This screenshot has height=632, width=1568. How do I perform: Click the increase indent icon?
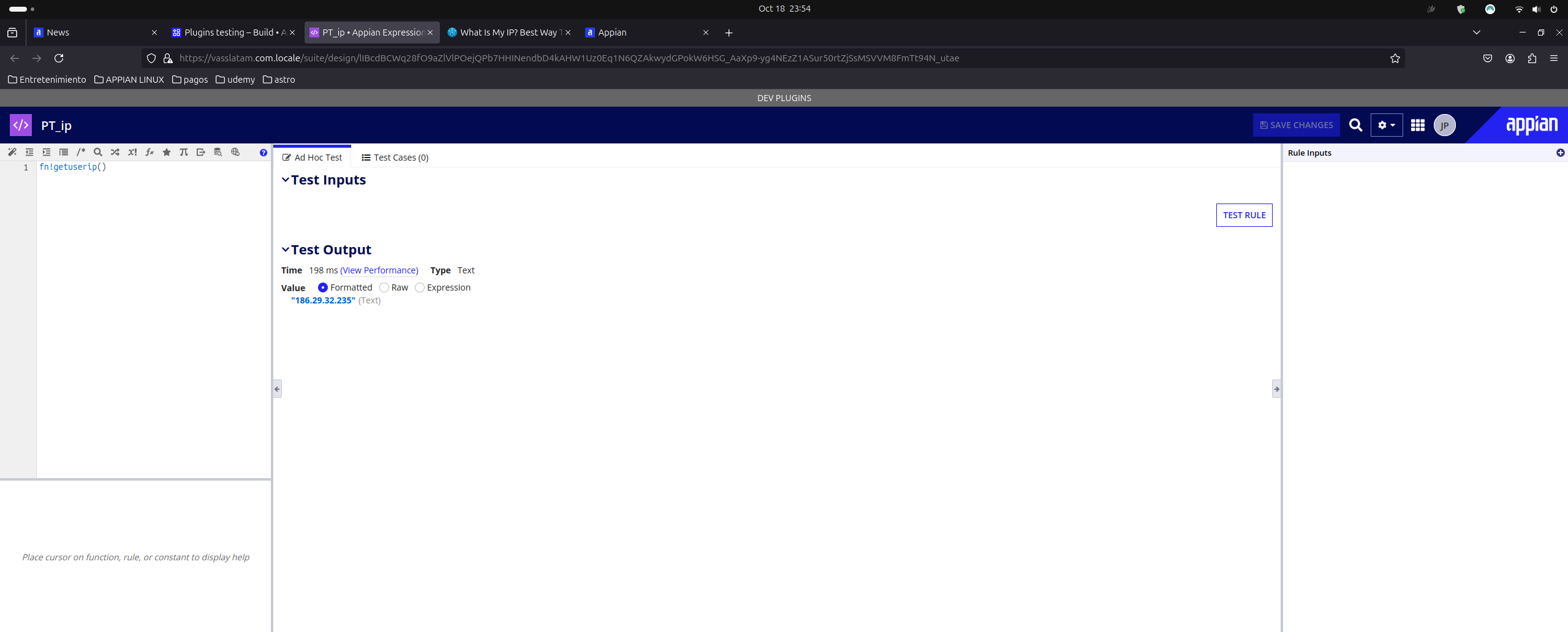[47, 152]
